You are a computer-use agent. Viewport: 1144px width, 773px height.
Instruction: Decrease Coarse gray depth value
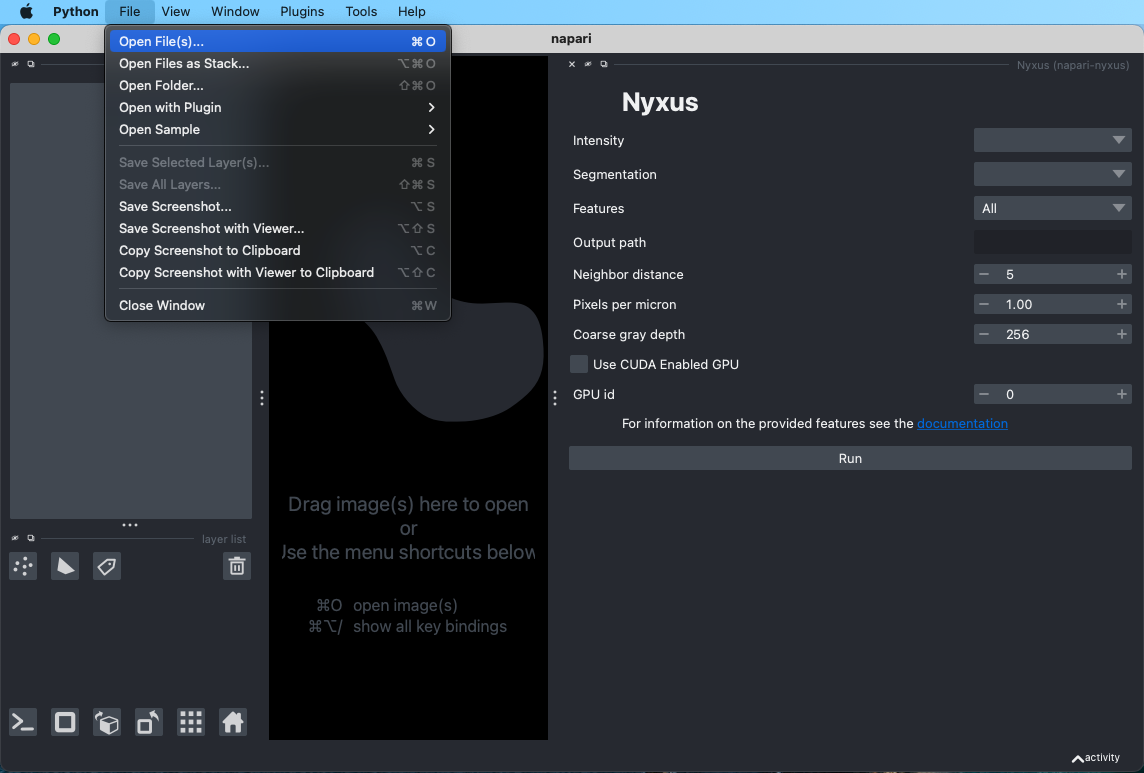984,334
